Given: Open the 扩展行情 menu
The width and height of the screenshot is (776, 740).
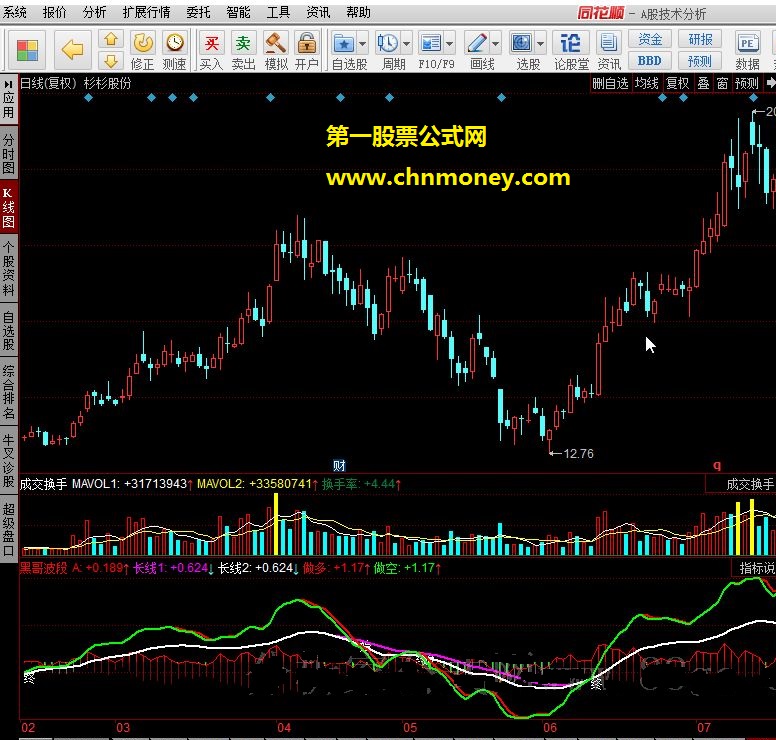Looking at the screenshot, I should pyautogui.click(x=146, y=12).
